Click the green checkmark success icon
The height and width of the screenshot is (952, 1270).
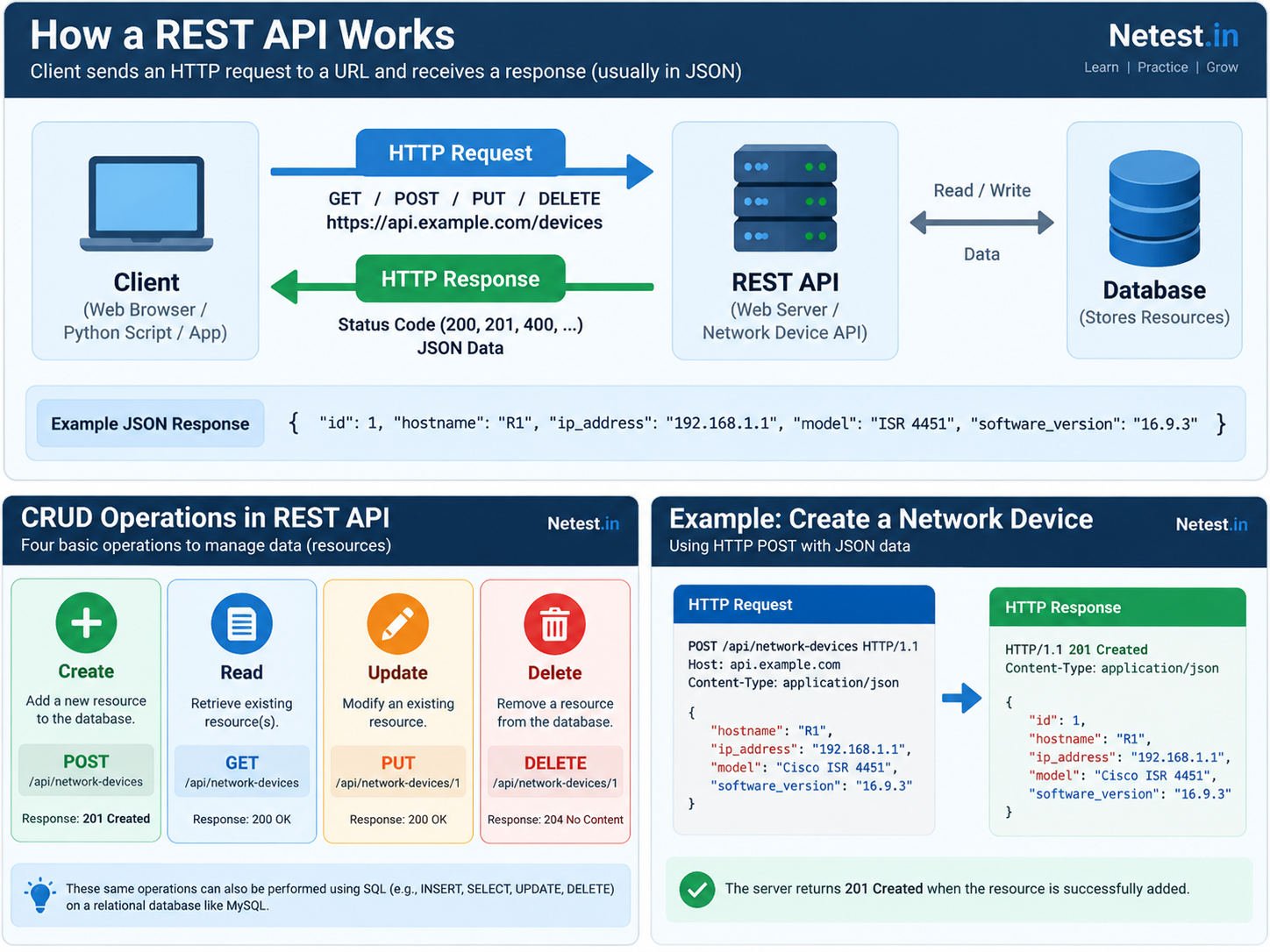[697, 890]
